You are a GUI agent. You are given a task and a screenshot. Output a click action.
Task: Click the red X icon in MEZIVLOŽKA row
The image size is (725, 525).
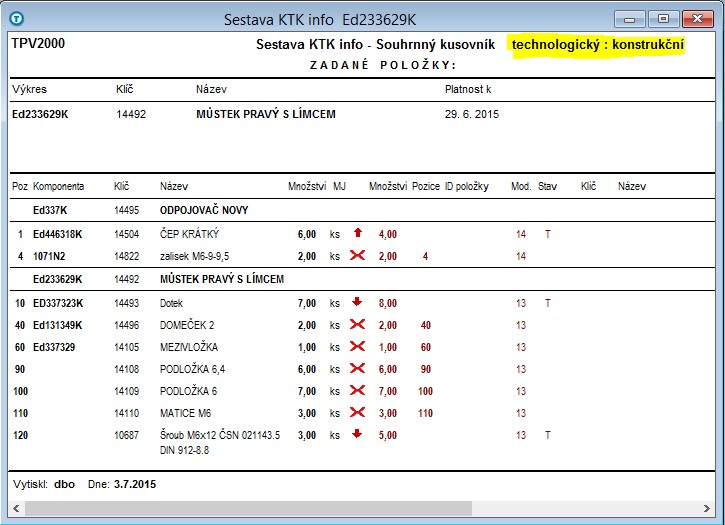click(357, 347)
